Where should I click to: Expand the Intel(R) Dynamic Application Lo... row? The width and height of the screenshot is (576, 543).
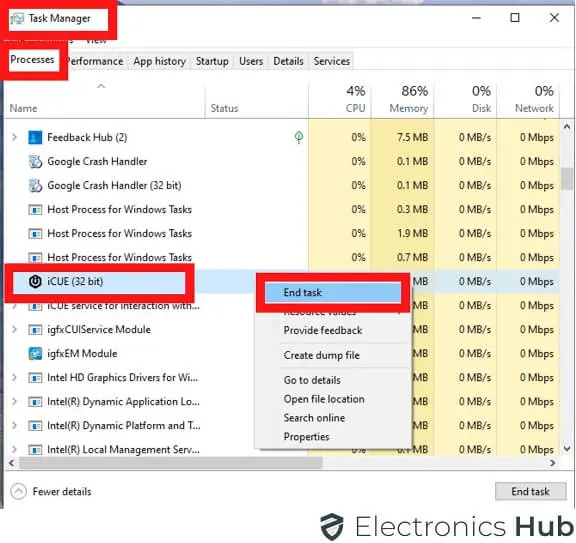click(14, 402)
